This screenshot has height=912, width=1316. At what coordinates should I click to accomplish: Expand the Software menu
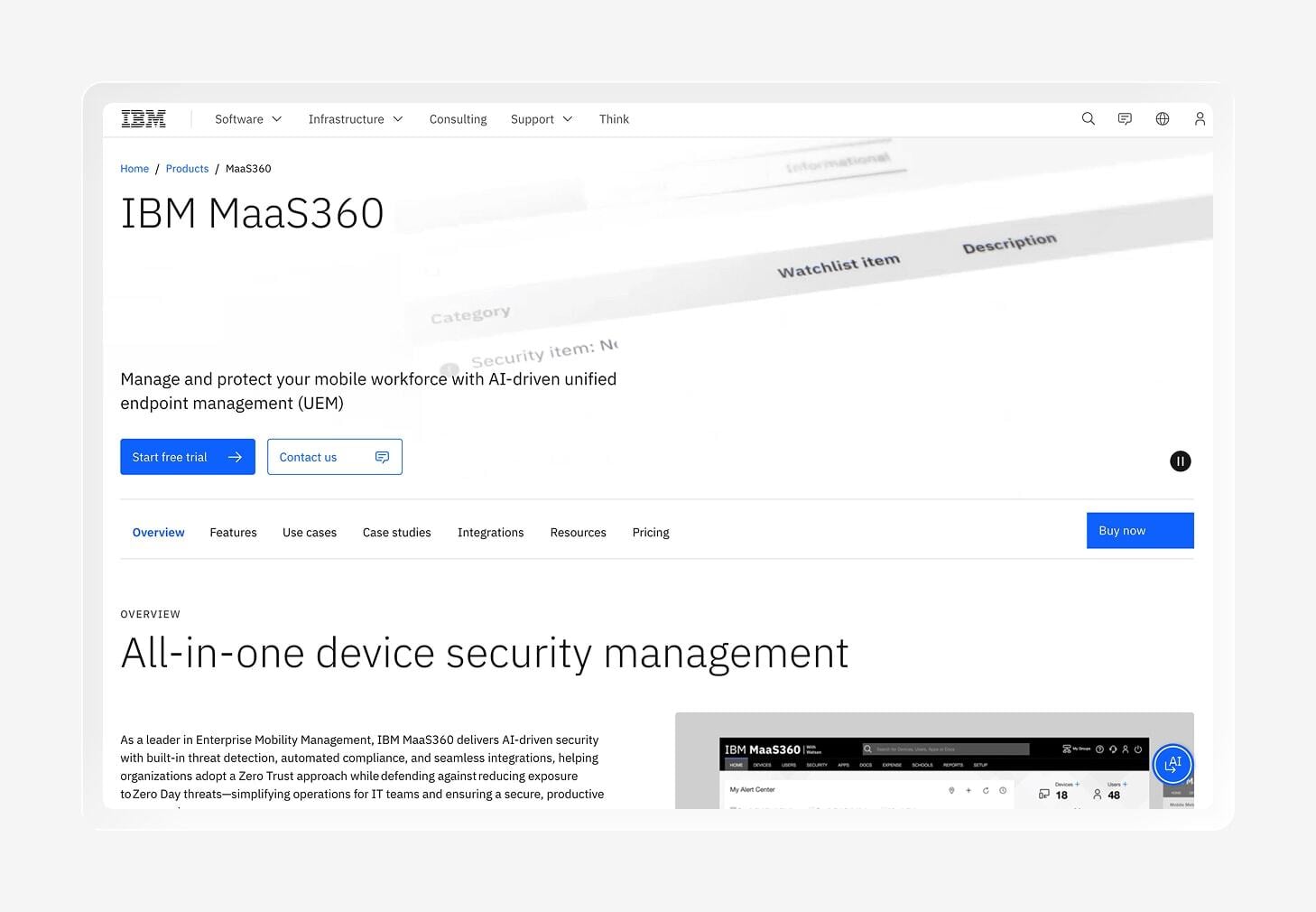tap(248, 119)
